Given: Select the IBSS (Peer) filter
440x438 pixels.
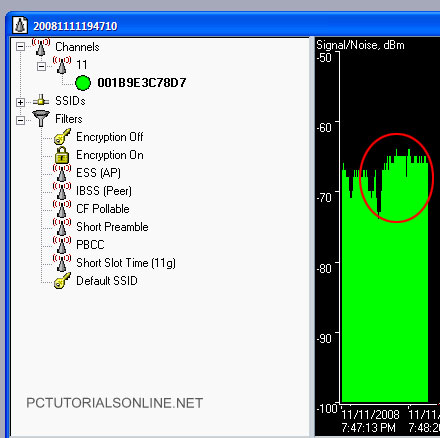Looking at the screenshot, I should click(104, 191).
